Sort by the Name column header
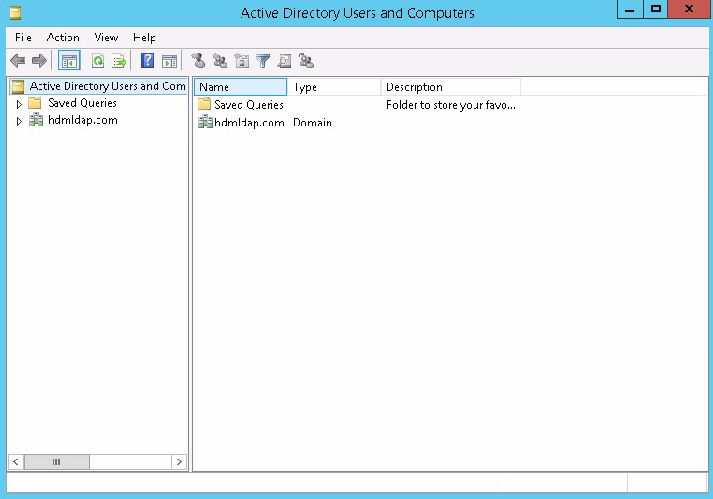Image resolution: width=713 pixels, height=499 pixels. click(x=241, y=87)
